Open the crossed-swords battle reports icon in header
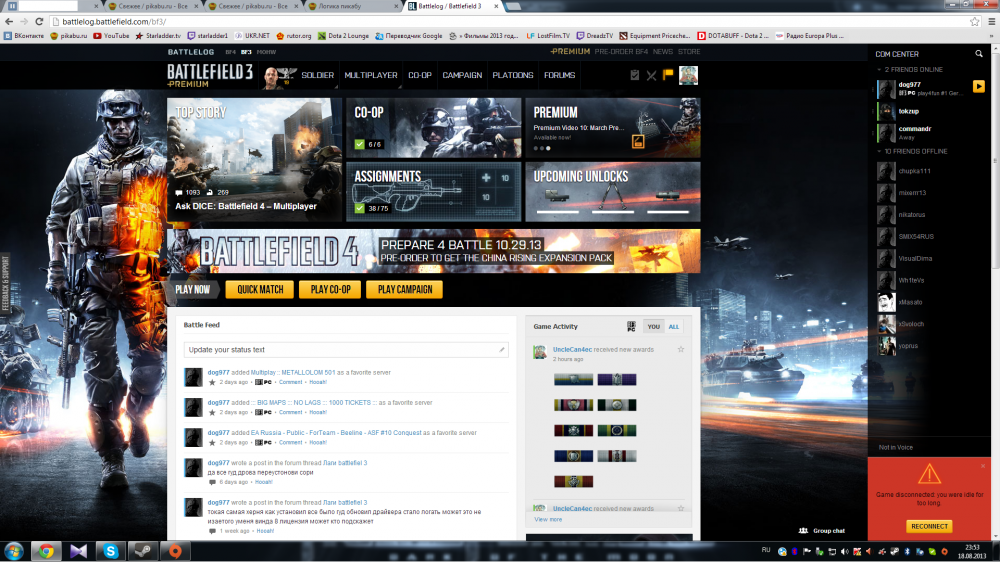Image resolution: width=1000 pixels, height=563 pixels. point(651,75)
